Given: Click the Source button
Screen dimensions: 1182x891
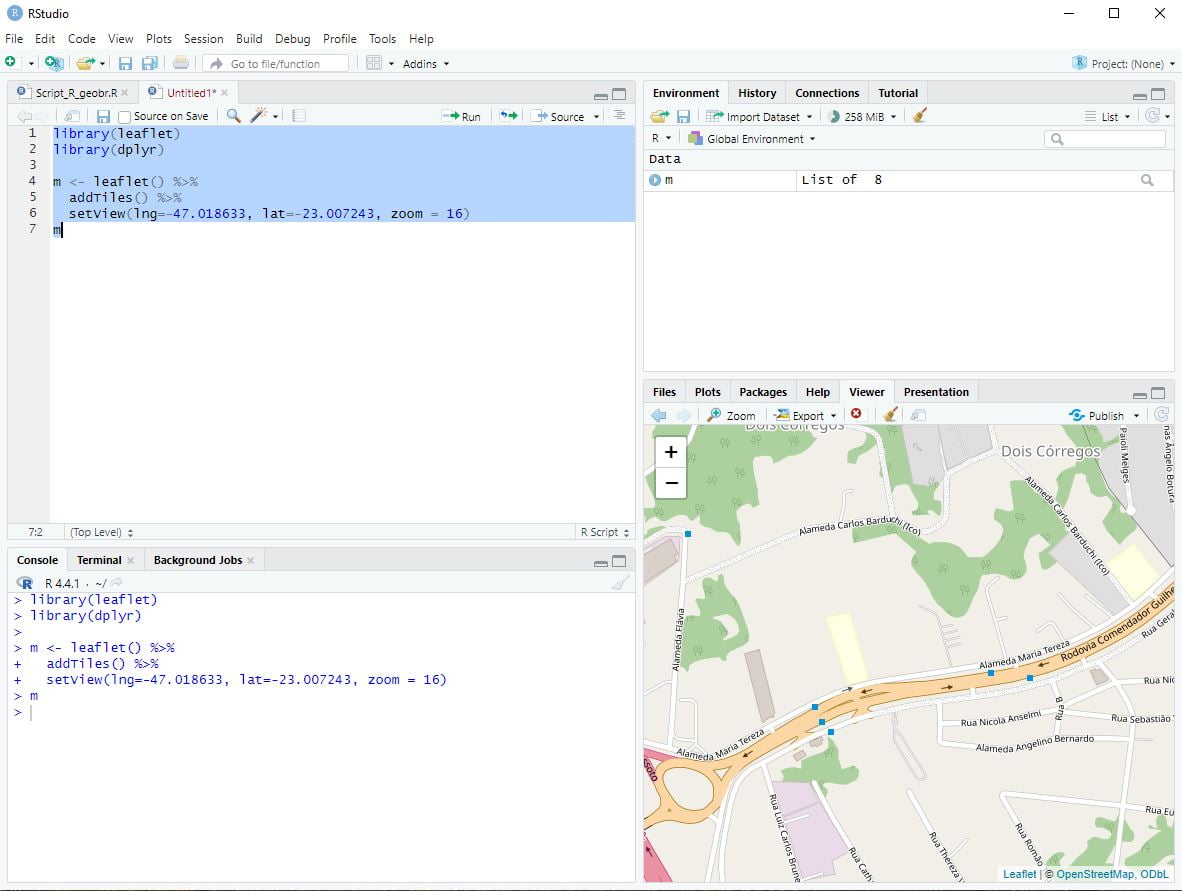Looking at the screenshot, I should point(559,117).
